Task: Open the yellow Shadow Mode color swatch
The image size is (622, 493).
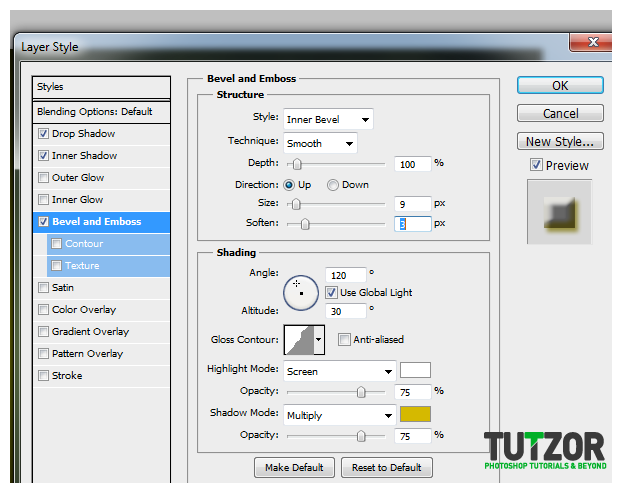Action: (x=415, y=414)
